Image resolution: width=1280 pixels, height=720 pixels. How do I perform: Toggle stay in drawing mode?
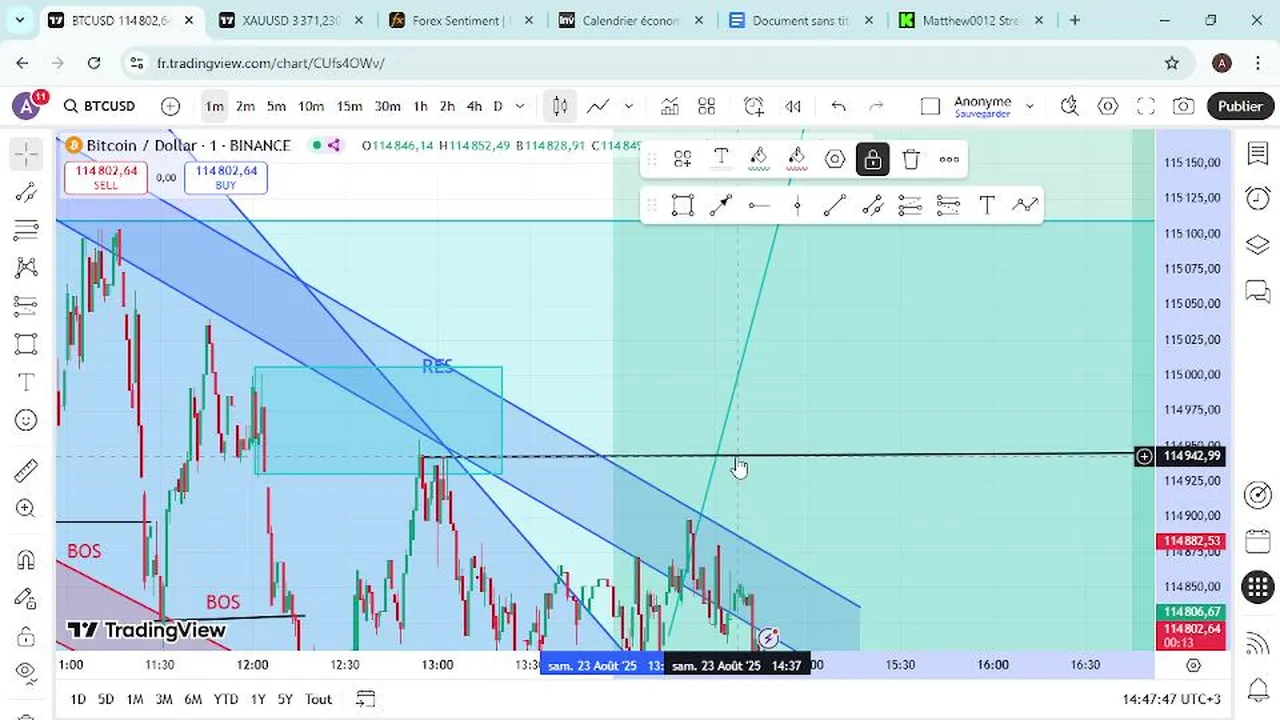point(26,598)
